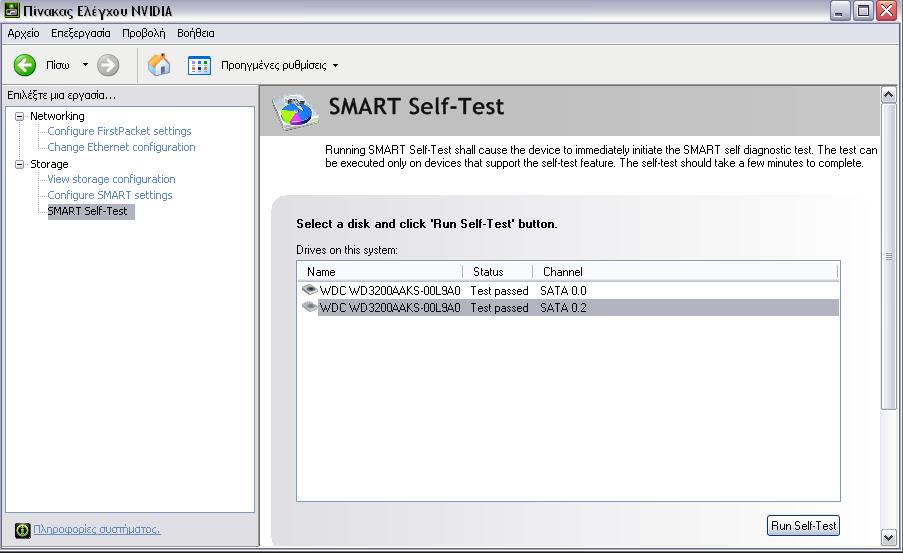Click the Πίσω label next to Back arrow

click(58, 65)
